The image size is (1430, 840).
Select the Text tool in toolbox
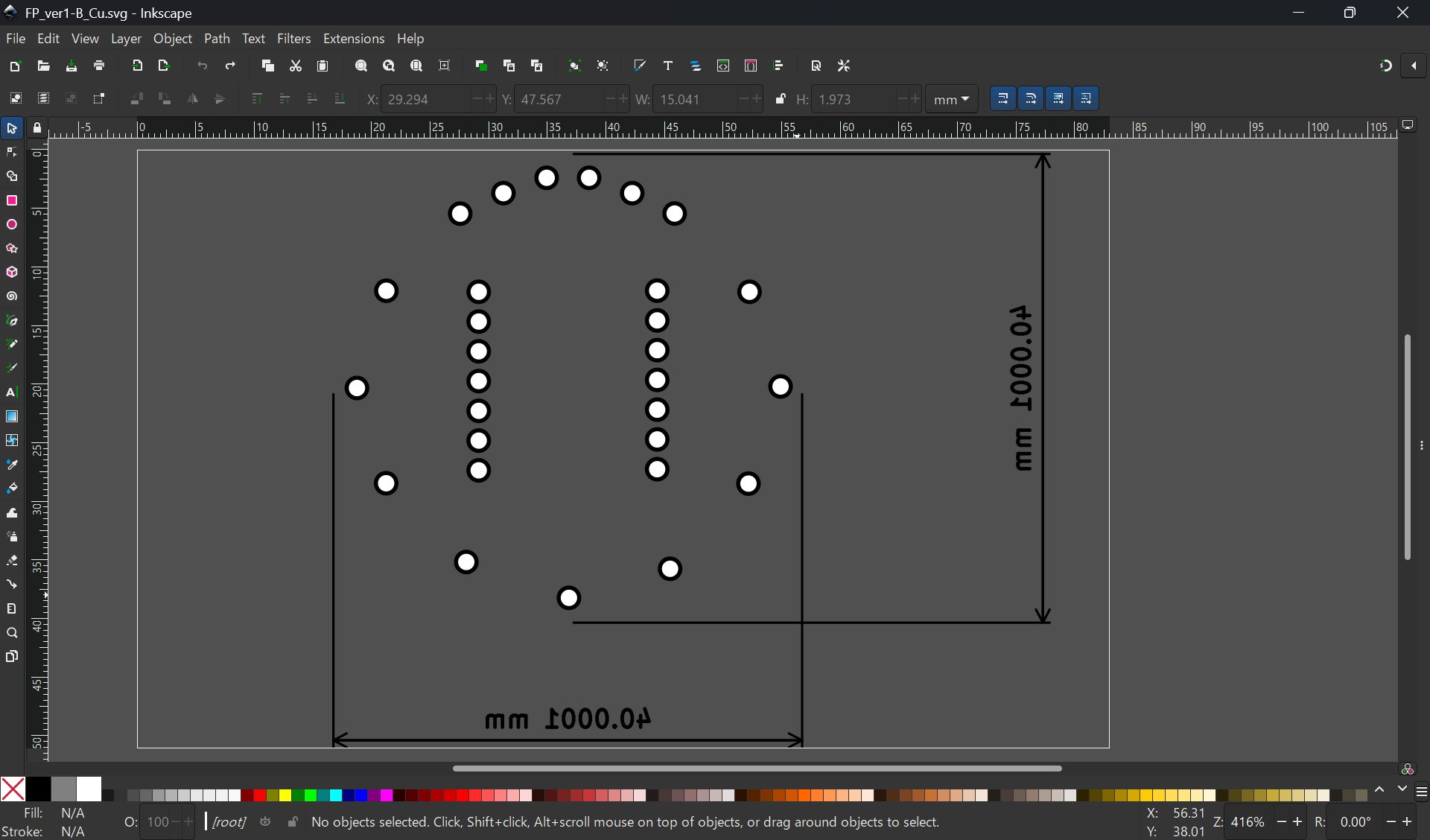[12, 392]
